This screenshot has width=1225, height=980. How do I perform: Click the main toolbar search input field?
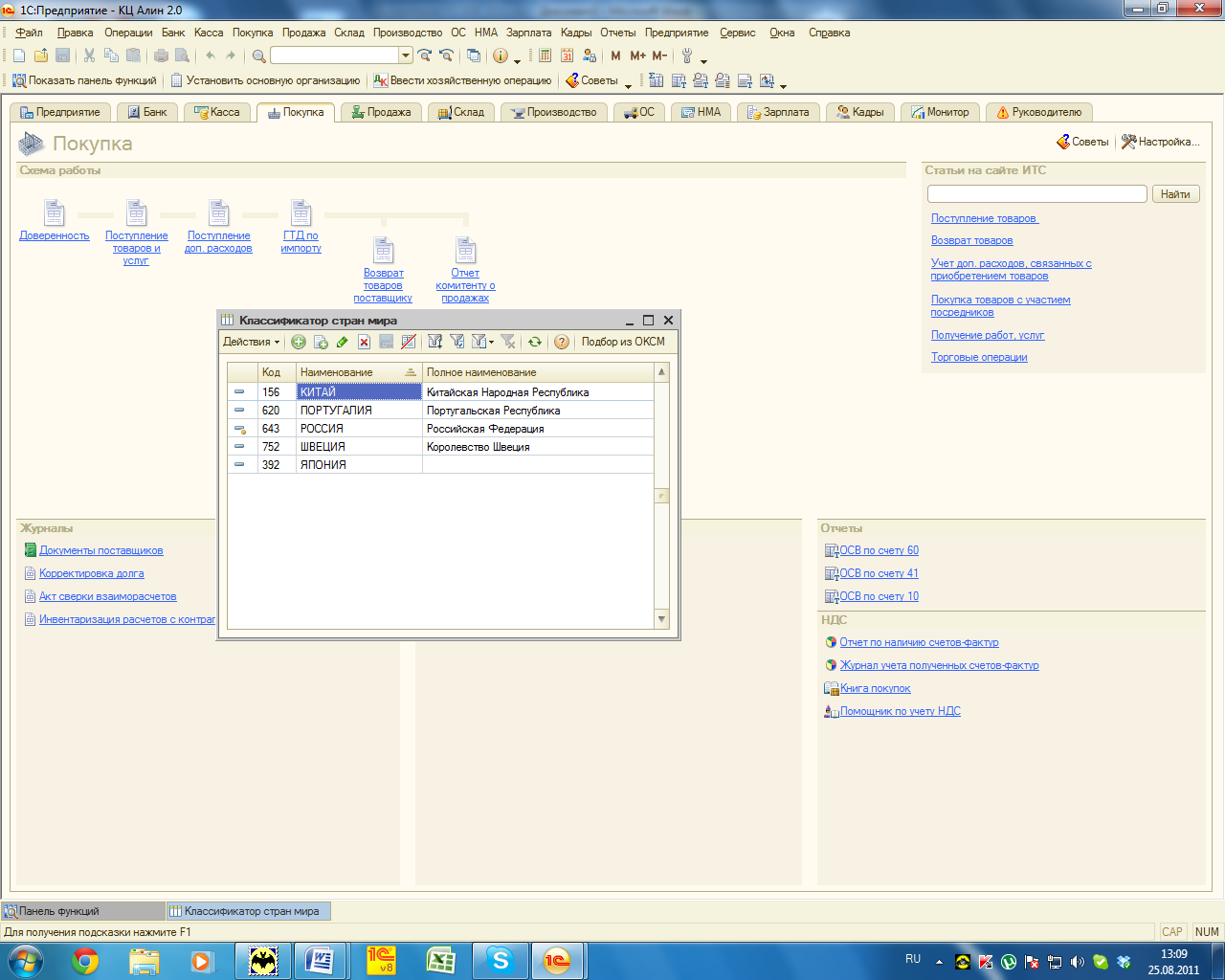[335, 56]
